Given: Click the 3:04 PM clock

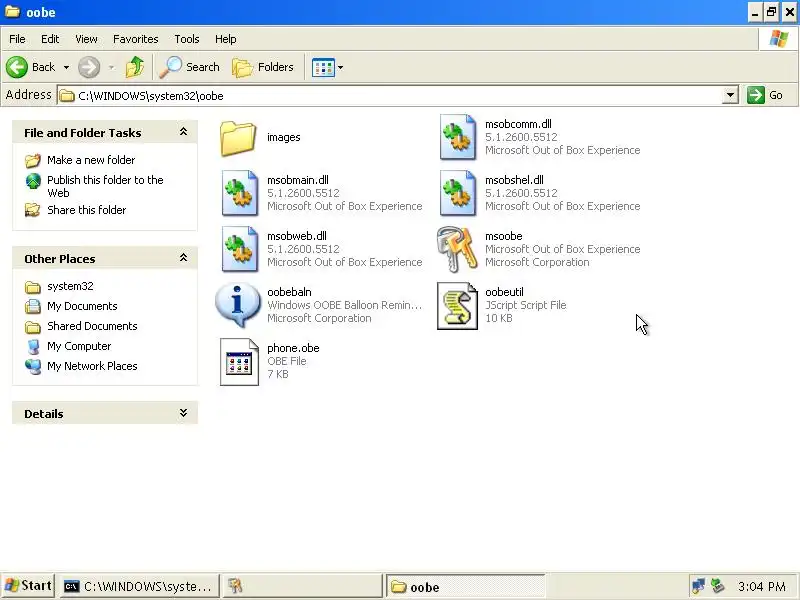Looking at the screenshot, I should click(x=762, y=587).
